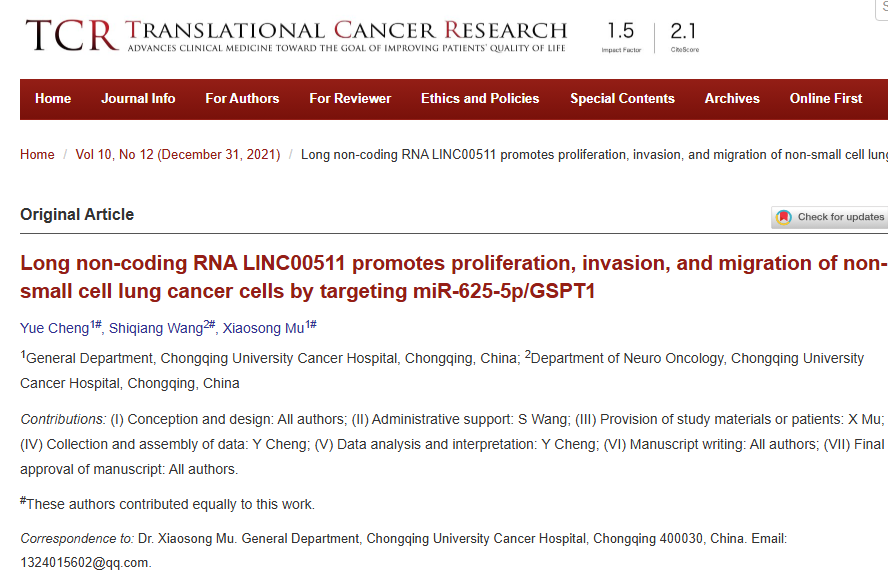Go to Ethics and Policies
This screenshot has height=586, width=888.
coord(480,99)
